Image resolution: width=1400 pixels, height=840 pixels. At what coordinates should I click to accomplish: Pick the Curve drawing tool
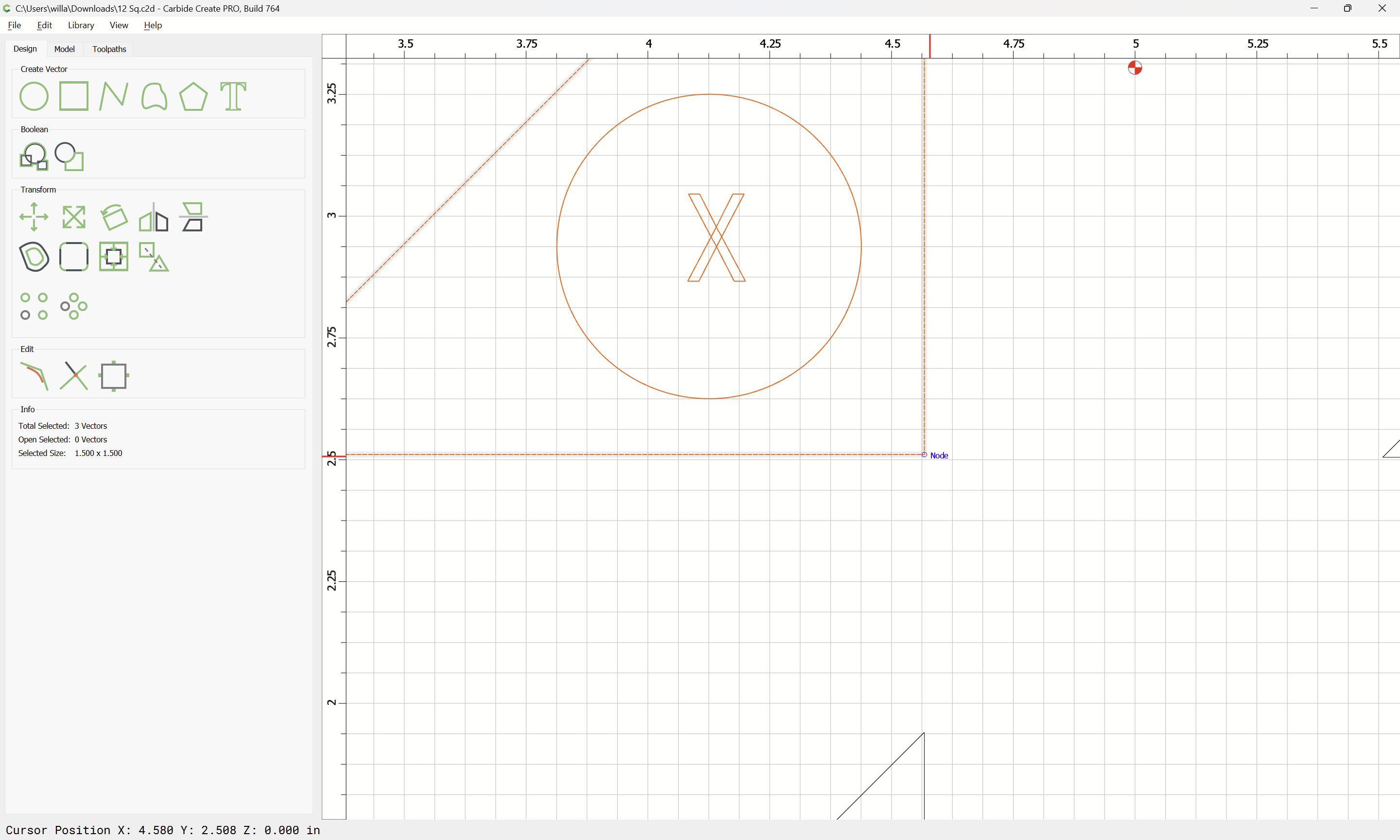coord(154,96)
